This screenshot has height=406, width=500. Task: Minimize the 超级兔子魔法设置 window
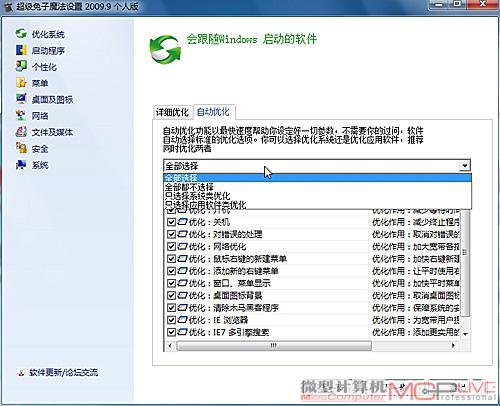[440, 5]
